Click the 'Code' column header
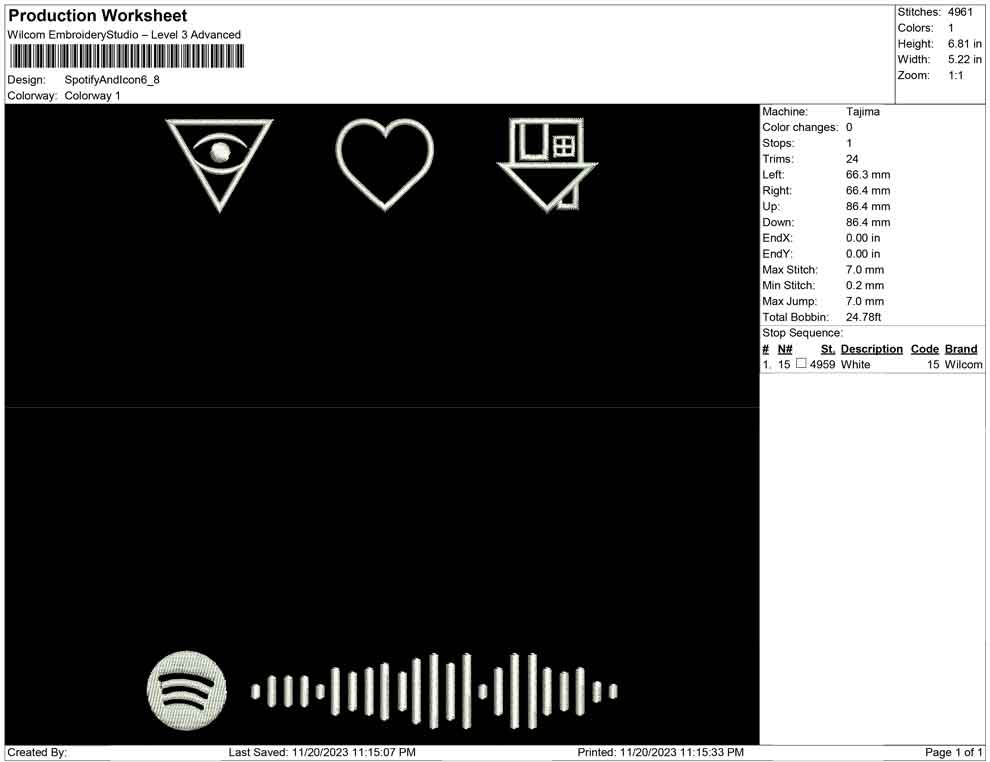Image resolution: width=990 pixels, height=762 pixels. point(924,349)
